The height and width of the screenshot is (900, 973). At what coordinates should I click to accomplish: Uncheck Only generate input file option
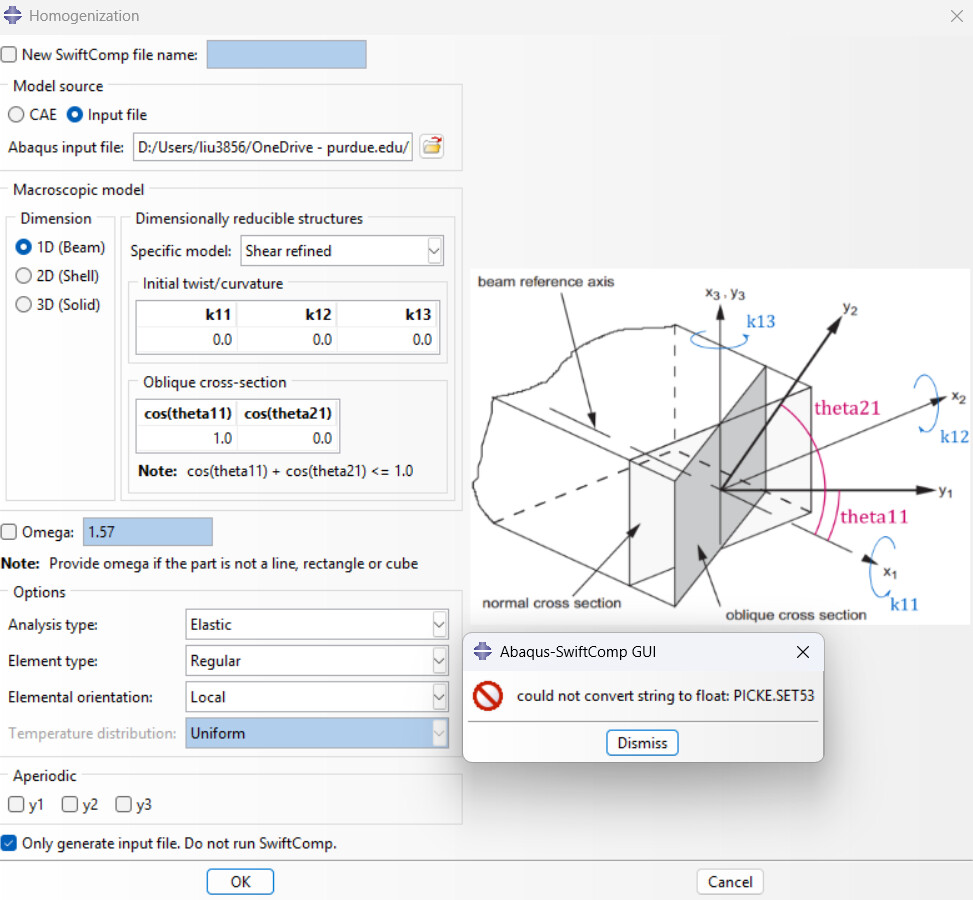(x=9, y=843)
